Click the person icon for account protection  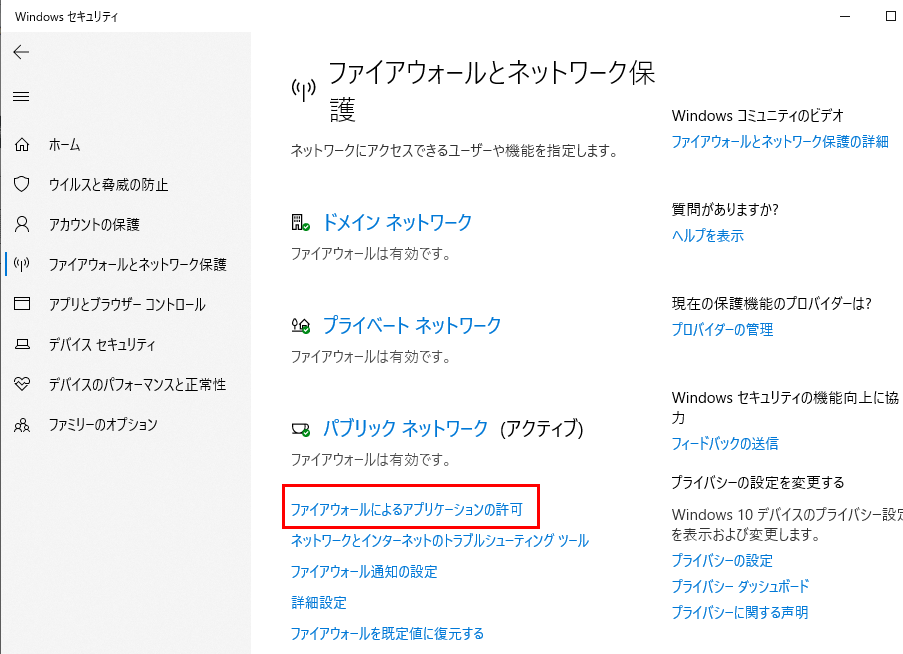[x=22, y=224]
